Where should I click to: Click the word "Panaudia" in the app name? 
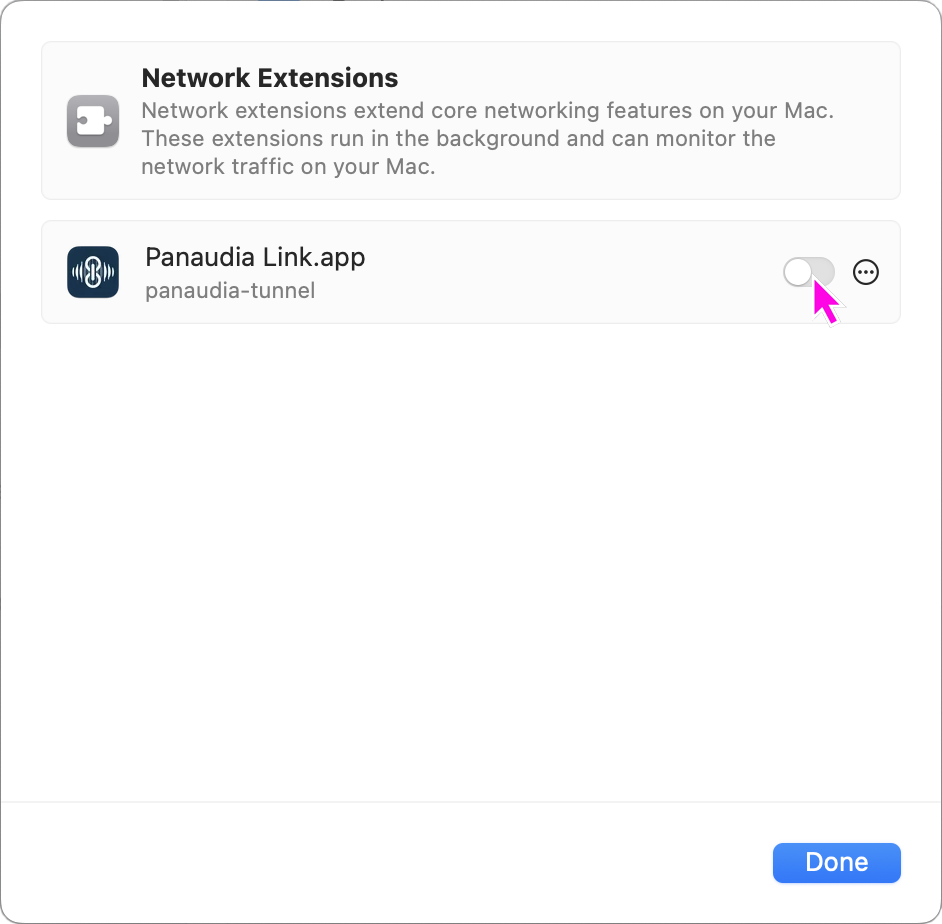[x=200, y=257]
